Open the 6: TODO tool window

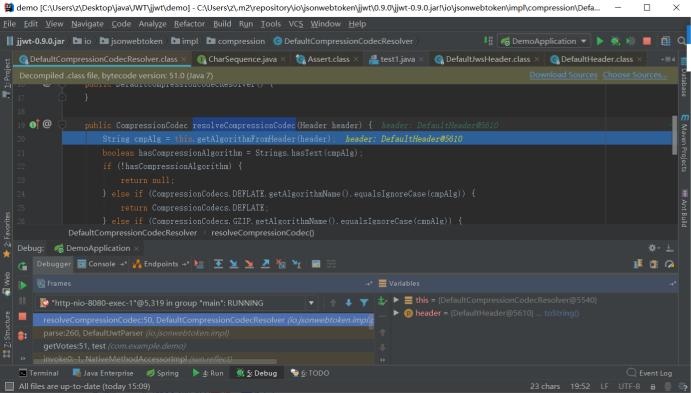[310, 373]
